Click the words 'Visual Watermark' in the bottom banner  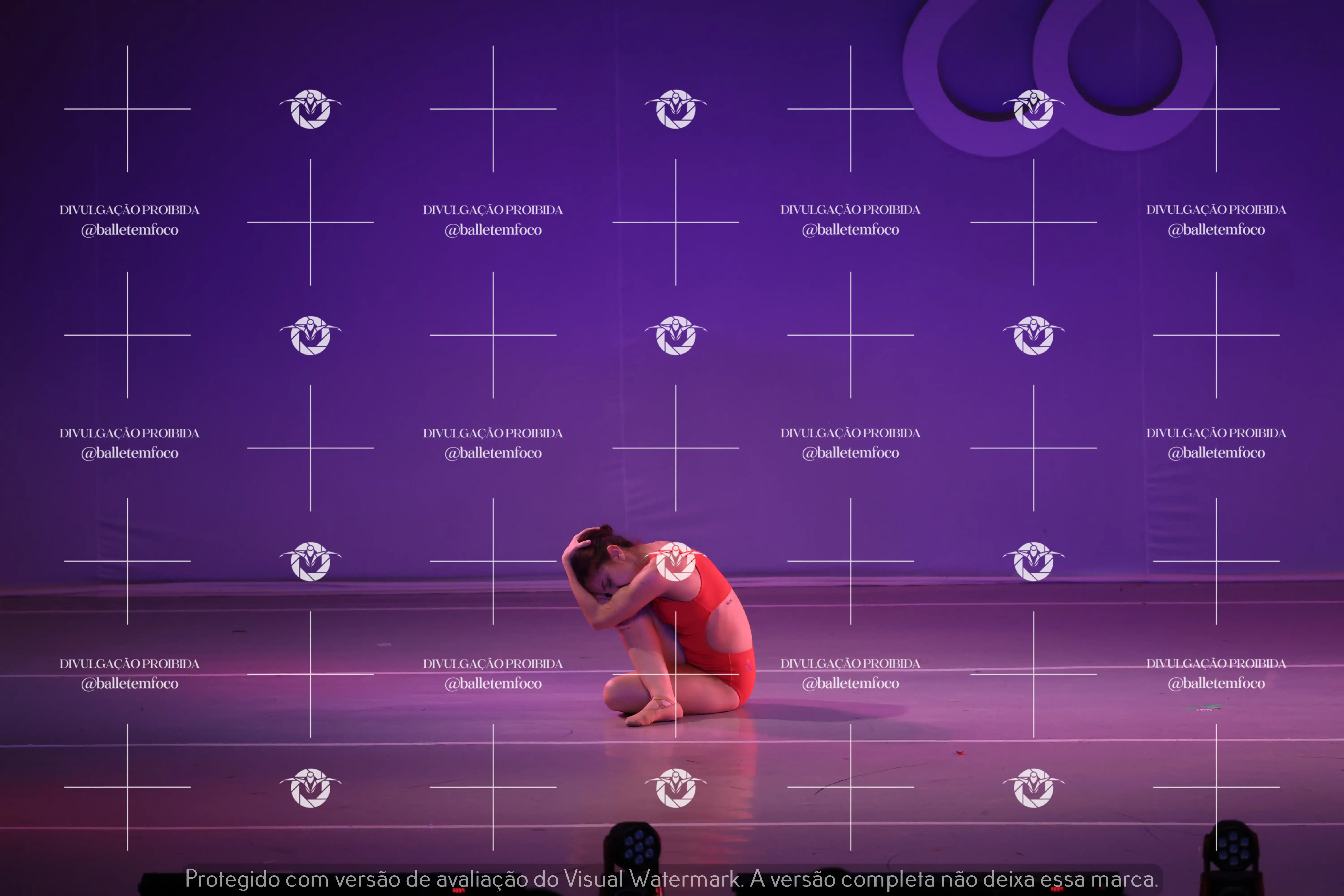[x=651, y=879]
